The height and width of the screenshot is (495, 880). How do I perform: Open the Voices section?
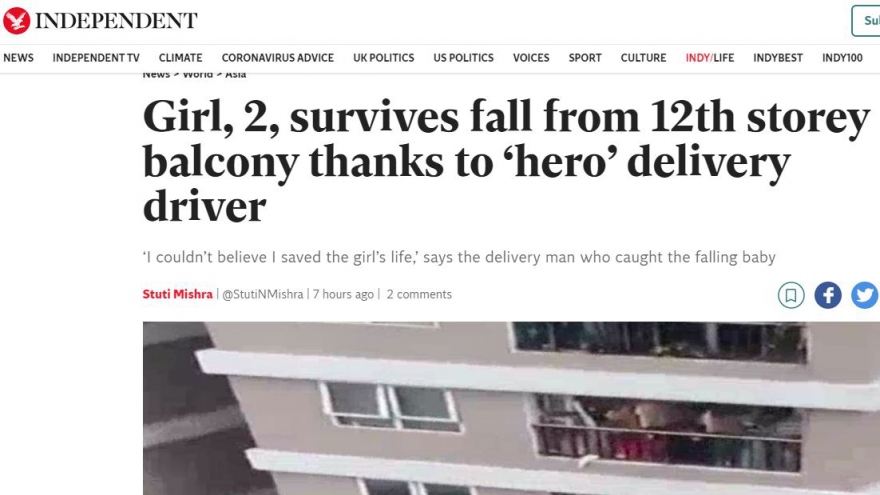coord(531,58)
